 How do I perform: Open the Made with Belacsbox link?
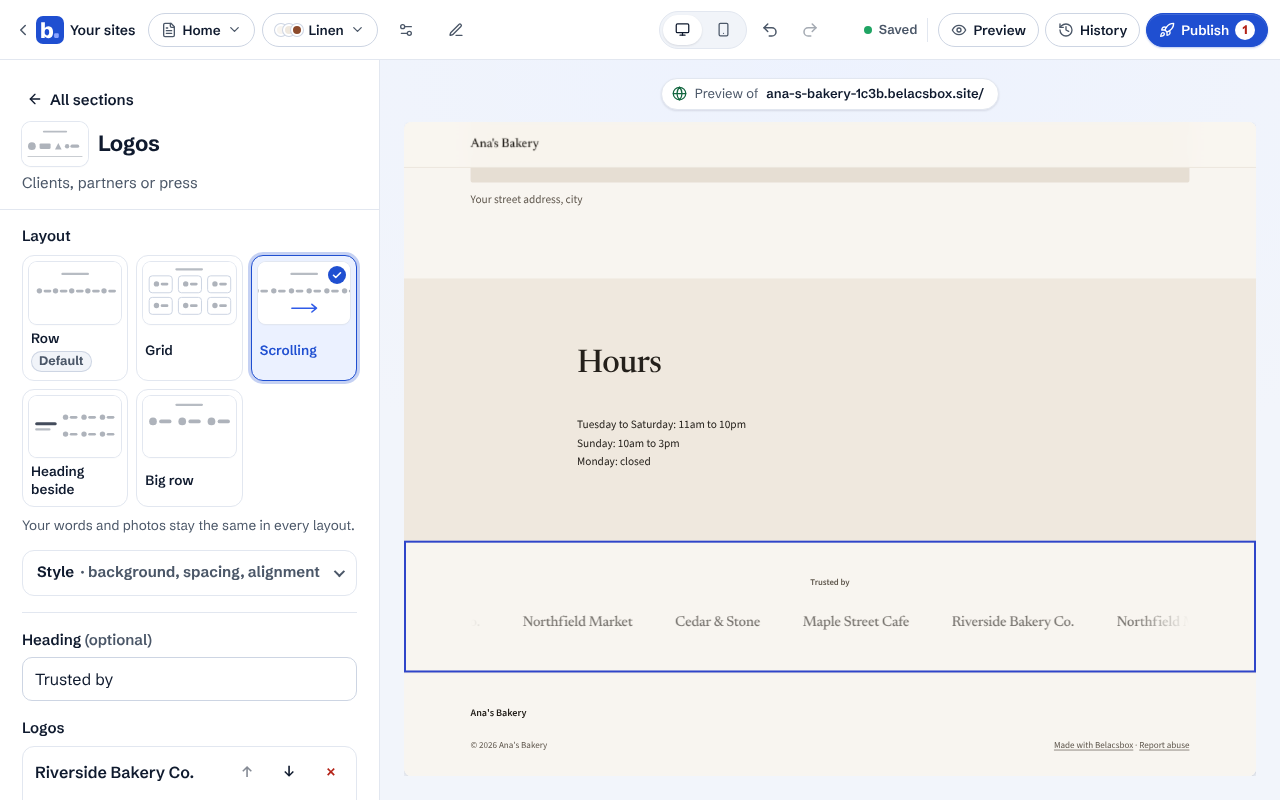(1093, 745)
